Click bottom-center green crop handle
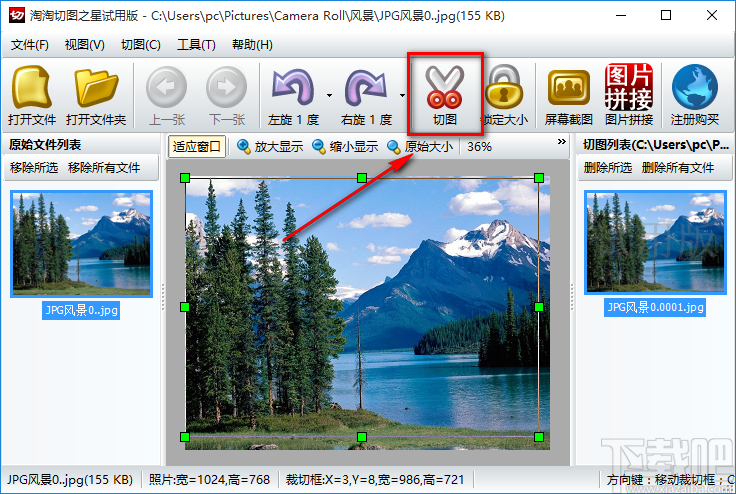Viewport: 736px width, 494px height. 362,437
